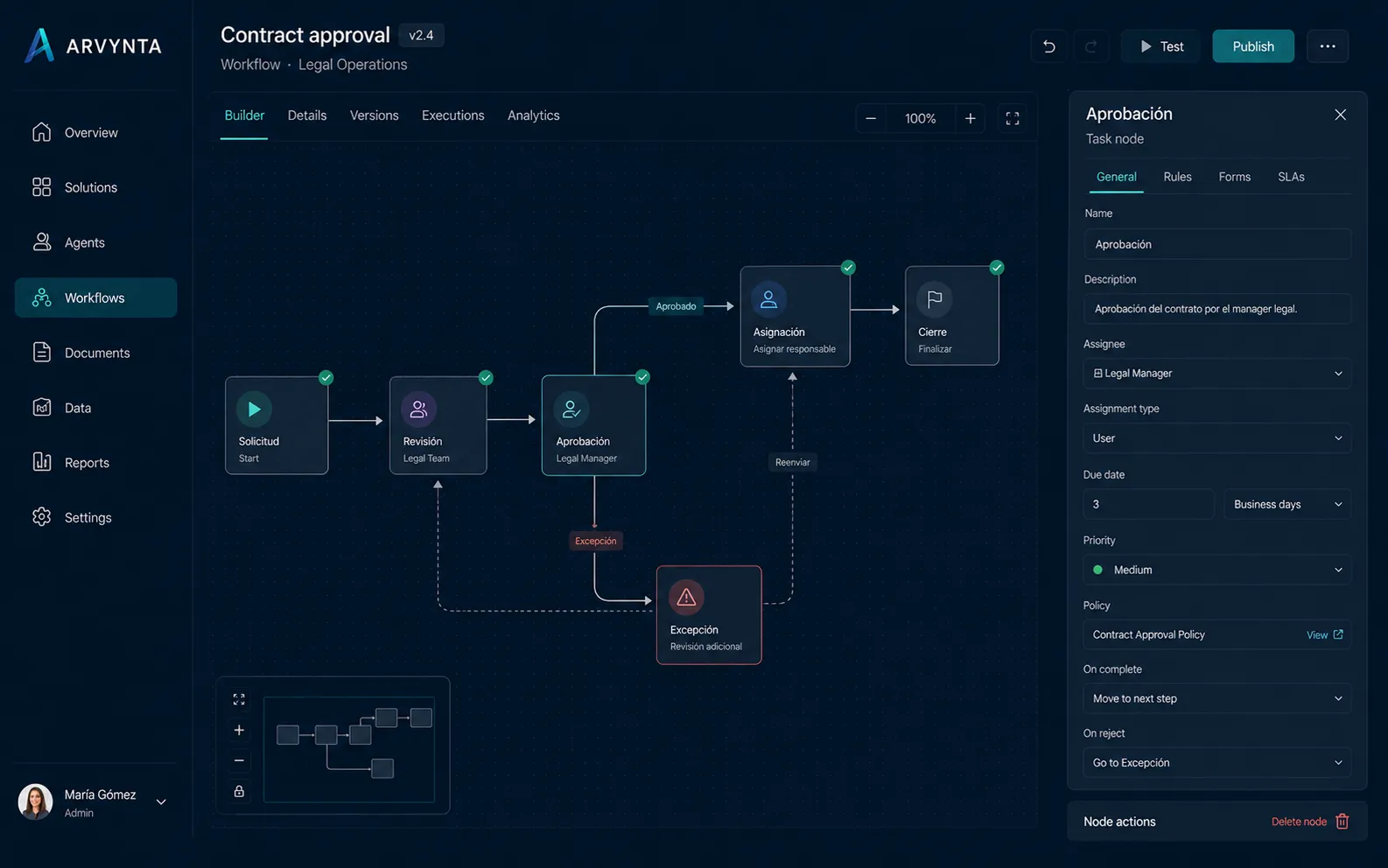Screen dimensions: 1388x868
Task: Open the SLAs tab in node panel
Action: pyautogui.click(x=1291, y=177)
